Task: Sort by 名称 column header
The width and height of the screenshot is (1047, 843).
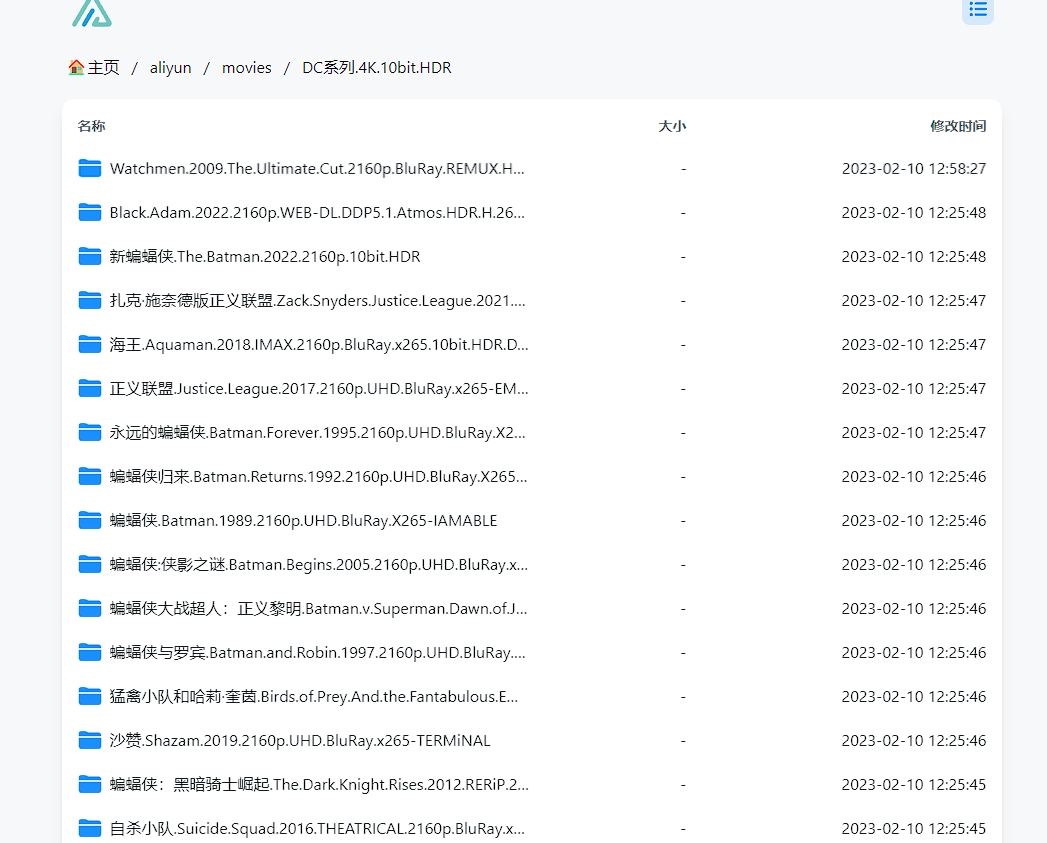Action: click(91, 126)
